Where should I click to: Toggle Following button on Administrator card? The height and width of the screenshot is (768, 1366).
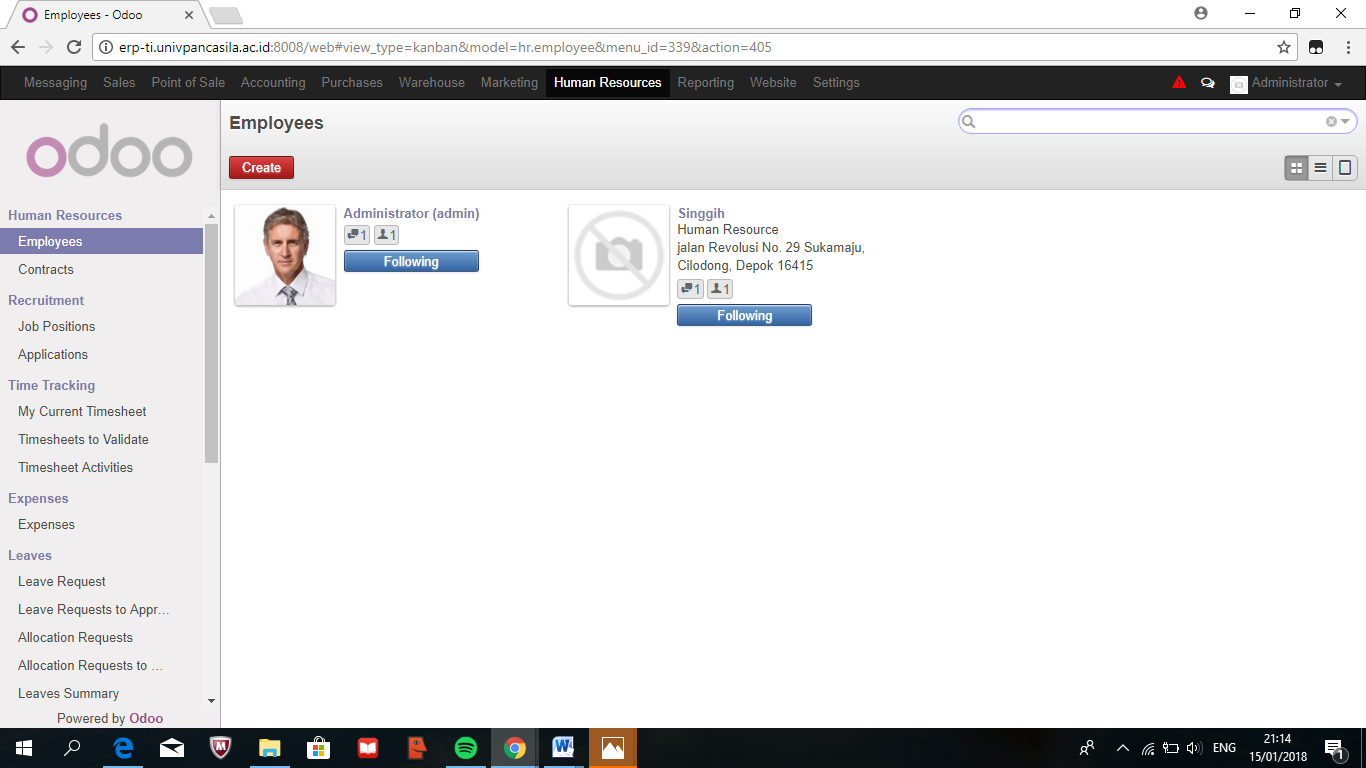[x=411, y=262]
